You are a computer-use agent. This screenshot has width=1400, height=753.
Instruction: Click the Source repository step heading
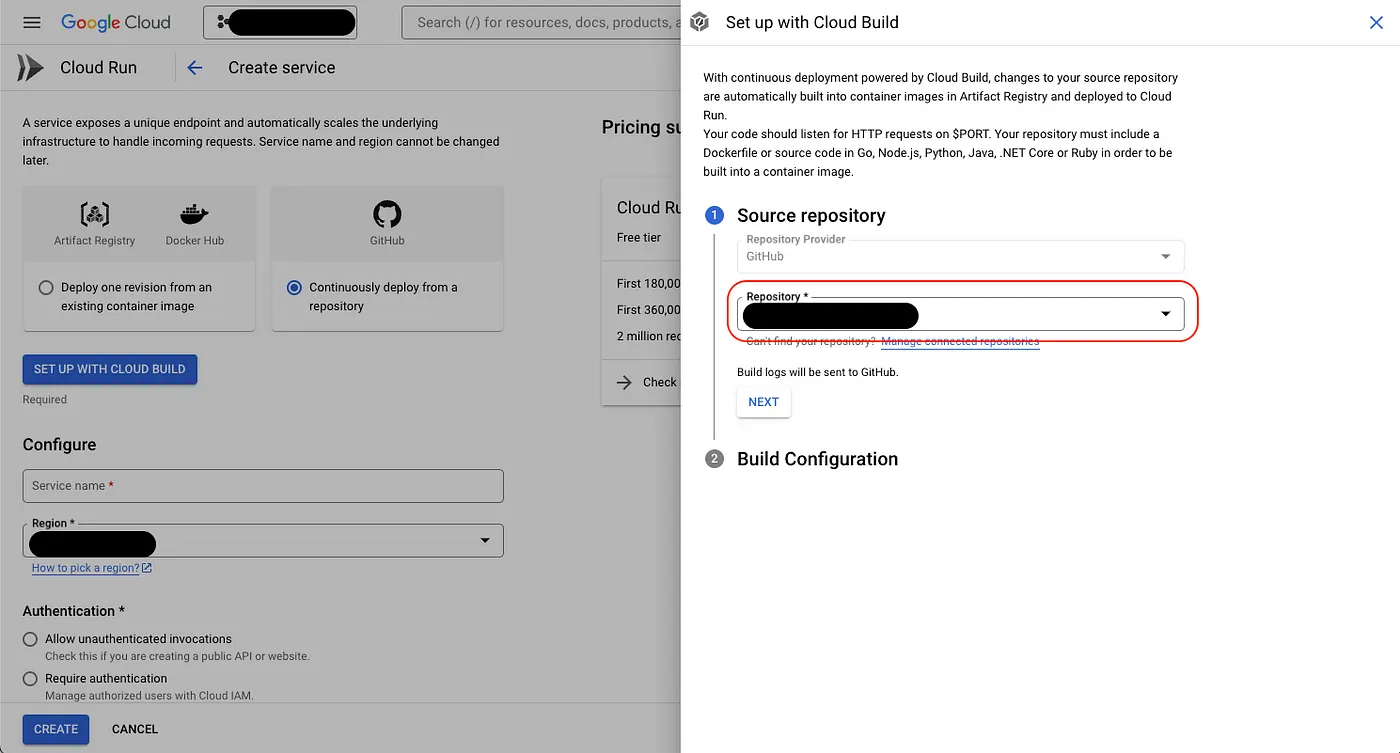811,216
